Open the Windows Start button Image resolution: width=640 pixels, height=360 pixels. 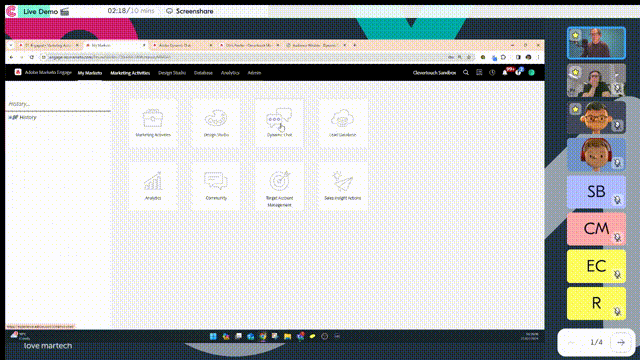(213, 336)
